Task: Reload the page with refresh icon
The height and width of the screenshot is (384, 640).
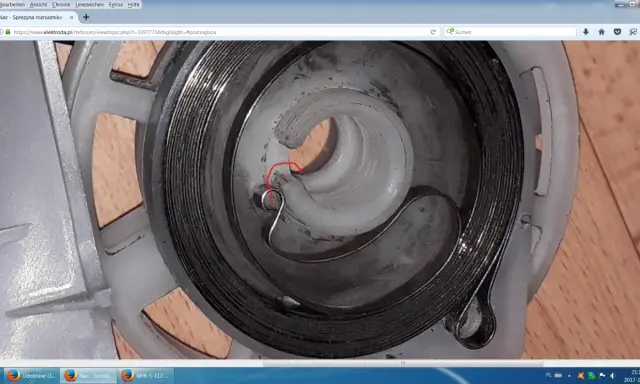Action: pos(433,32)
